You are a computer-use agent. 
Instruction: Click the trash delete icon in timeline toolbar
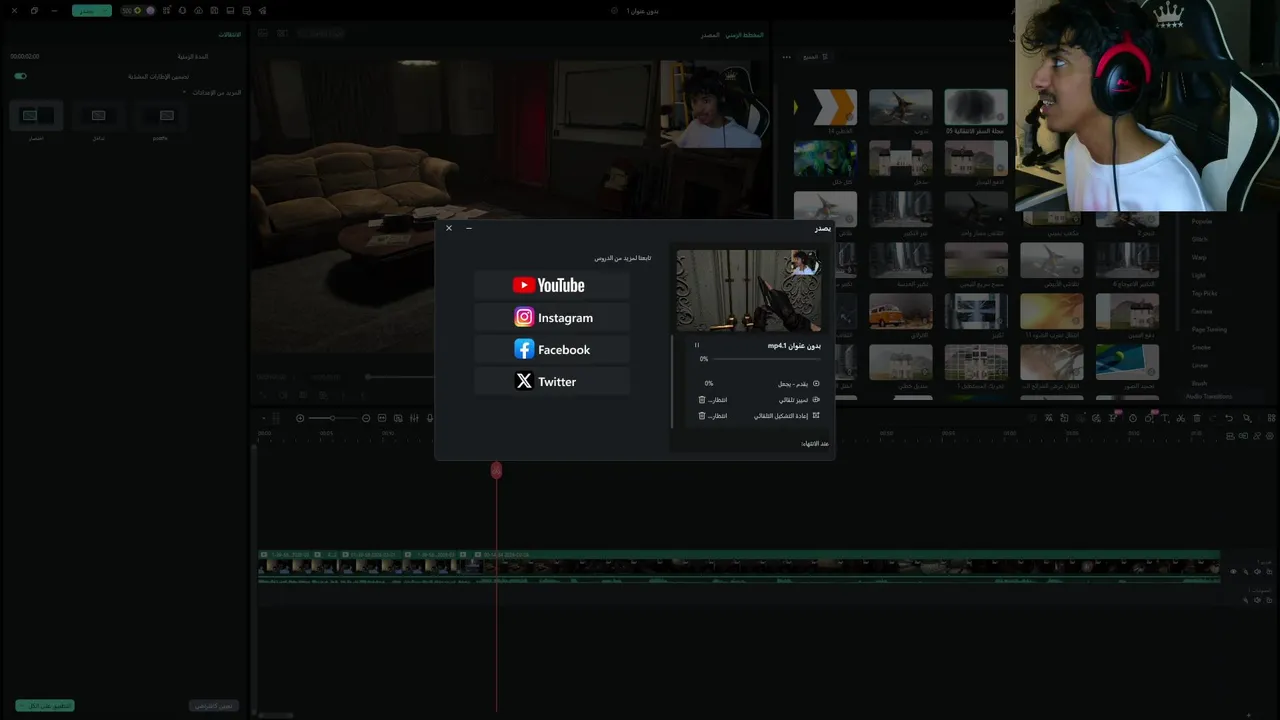1197,418
